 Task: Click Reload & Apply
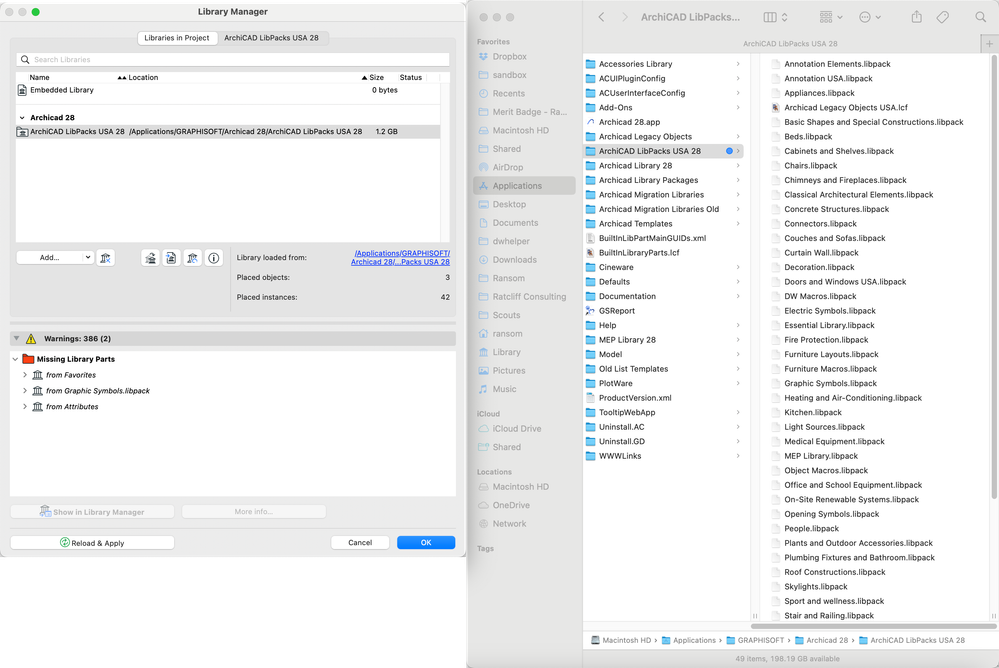(92, 542)
